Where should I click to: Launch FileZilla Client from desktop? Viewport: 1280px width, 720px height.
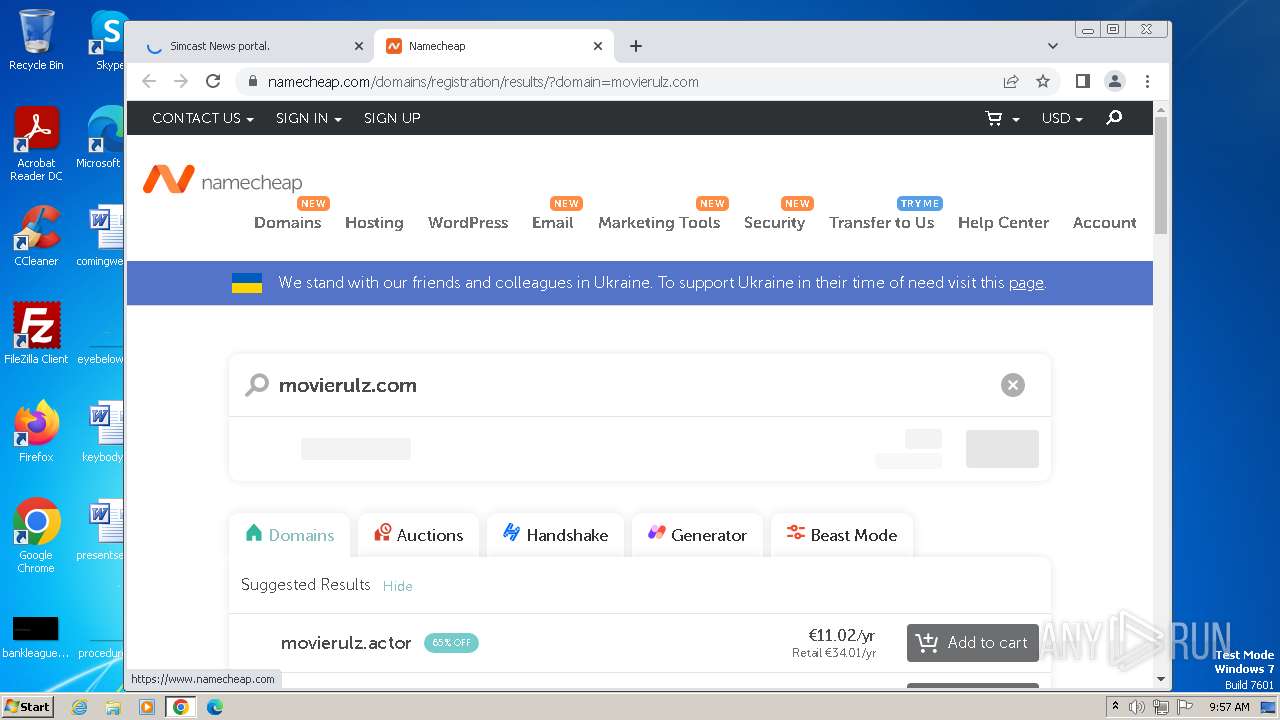point(36,334)
